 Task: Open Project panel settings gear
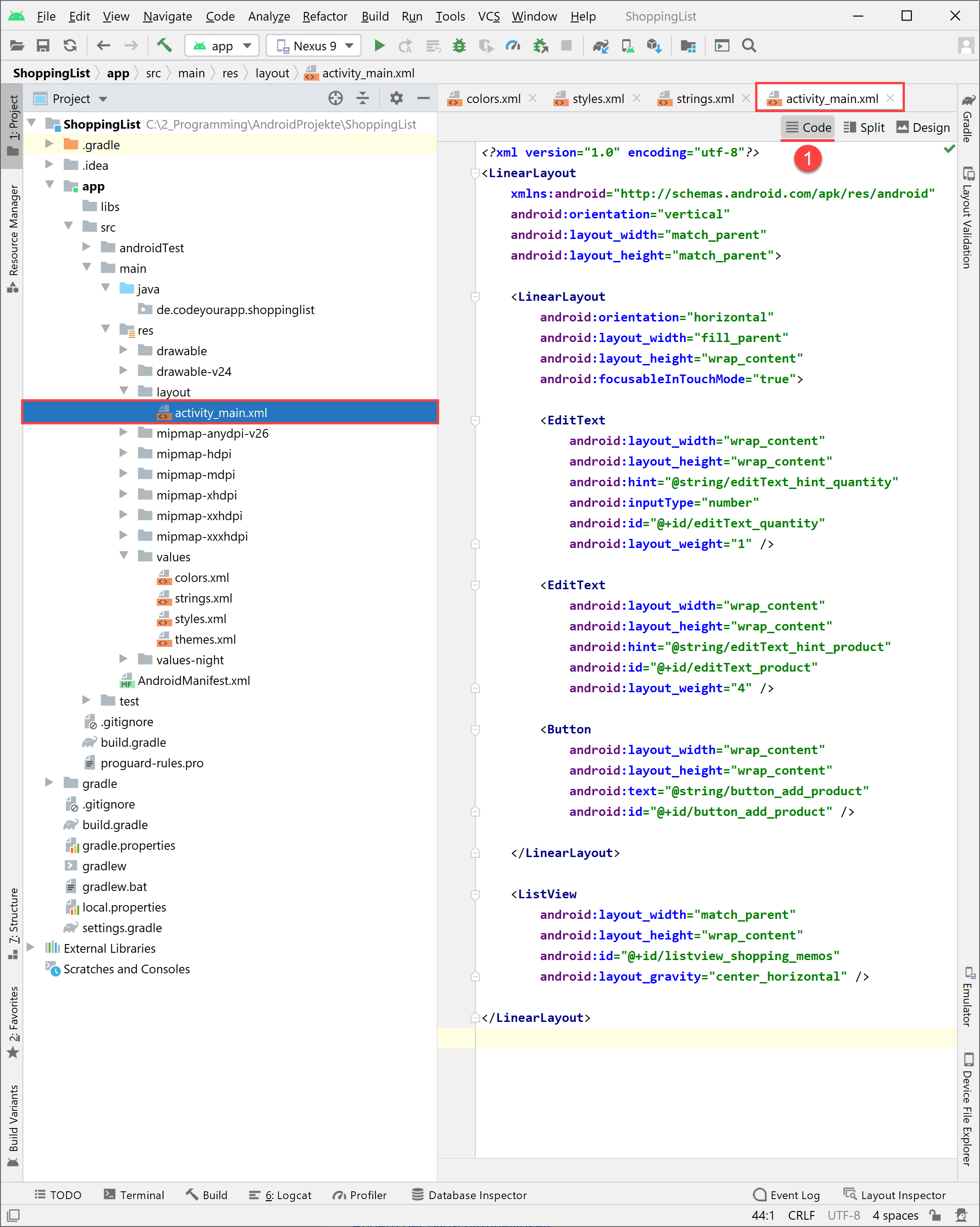tap(397, 98)
